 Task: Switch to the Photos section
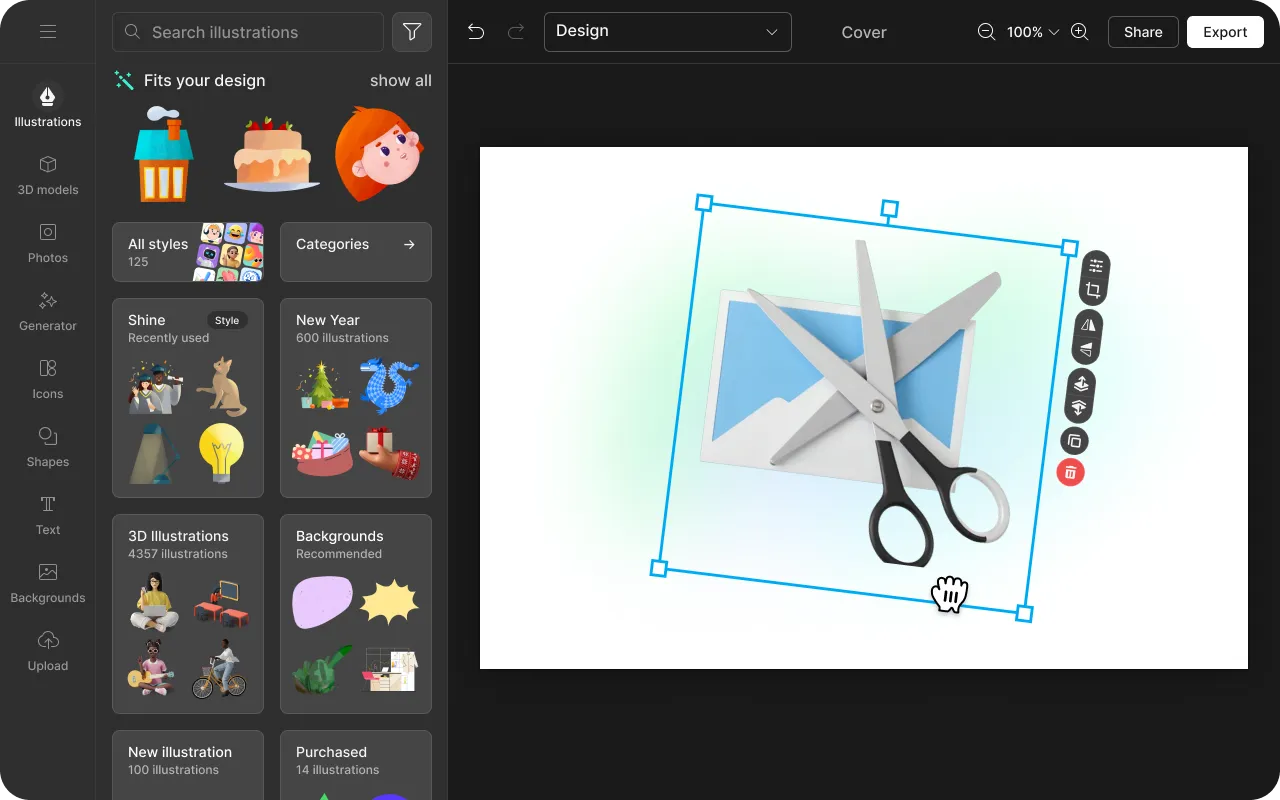pyautogui.click(x=47, y=243)
